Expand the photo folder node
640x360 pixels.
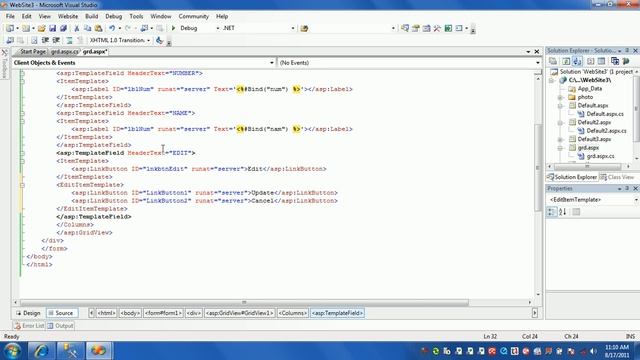click(560, 97)
